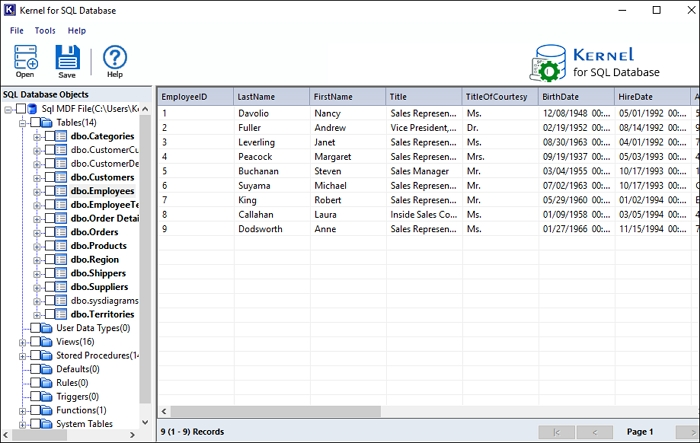Viewport: 700px width, 443px height.
Task: Sort by the EmployeeID column header
Action: 196,97
